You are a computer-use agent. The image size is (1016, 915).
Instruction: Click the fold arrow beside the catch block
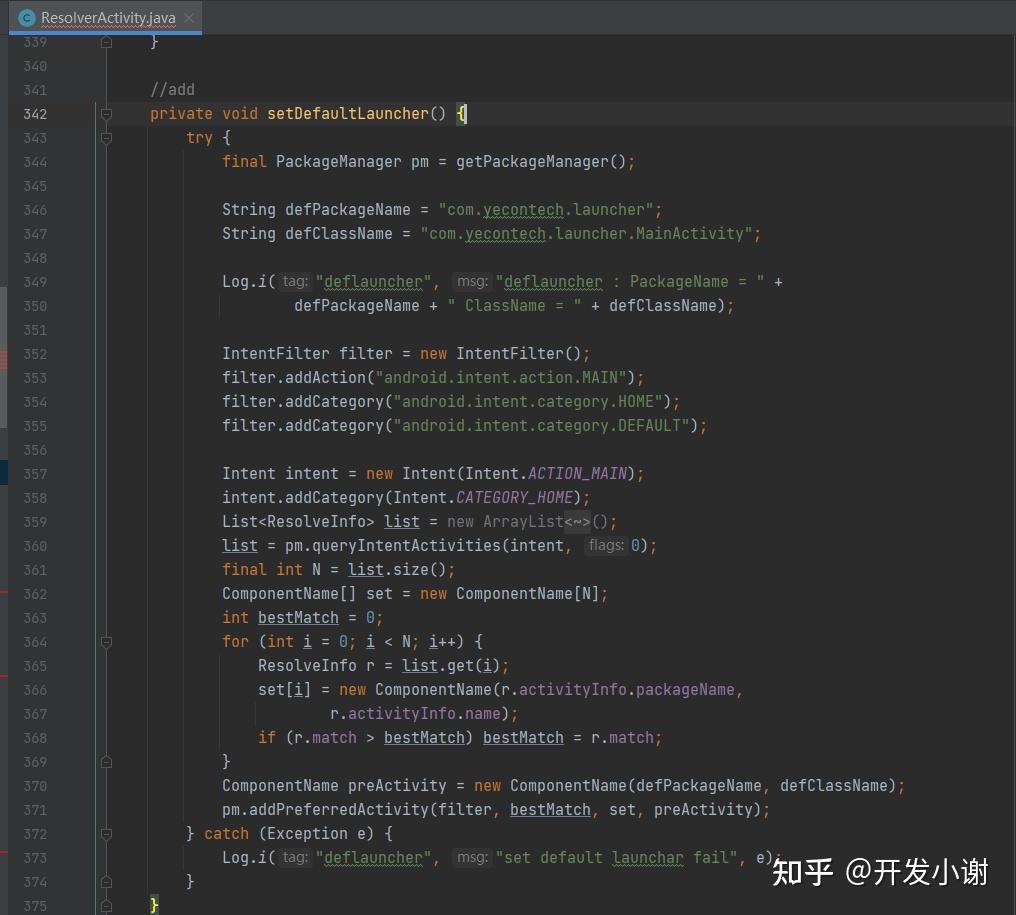(x=106, y=833)
